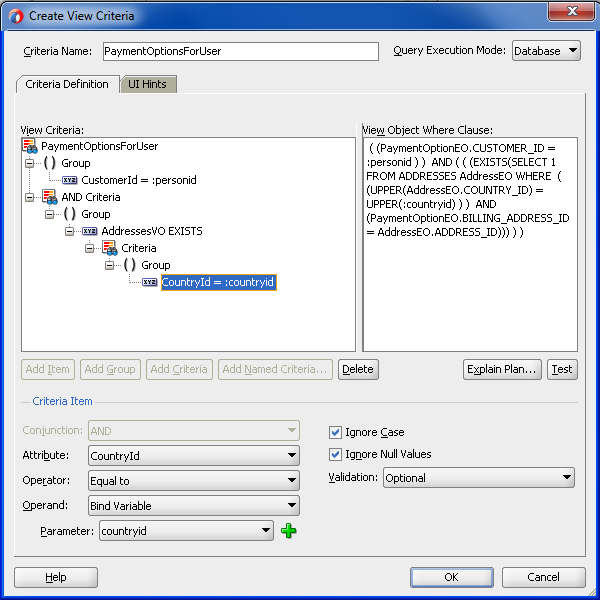600x600 pixels.
Task: Collapse the AddressesVO EXISTS node
Action: click(x=69, y=232)
